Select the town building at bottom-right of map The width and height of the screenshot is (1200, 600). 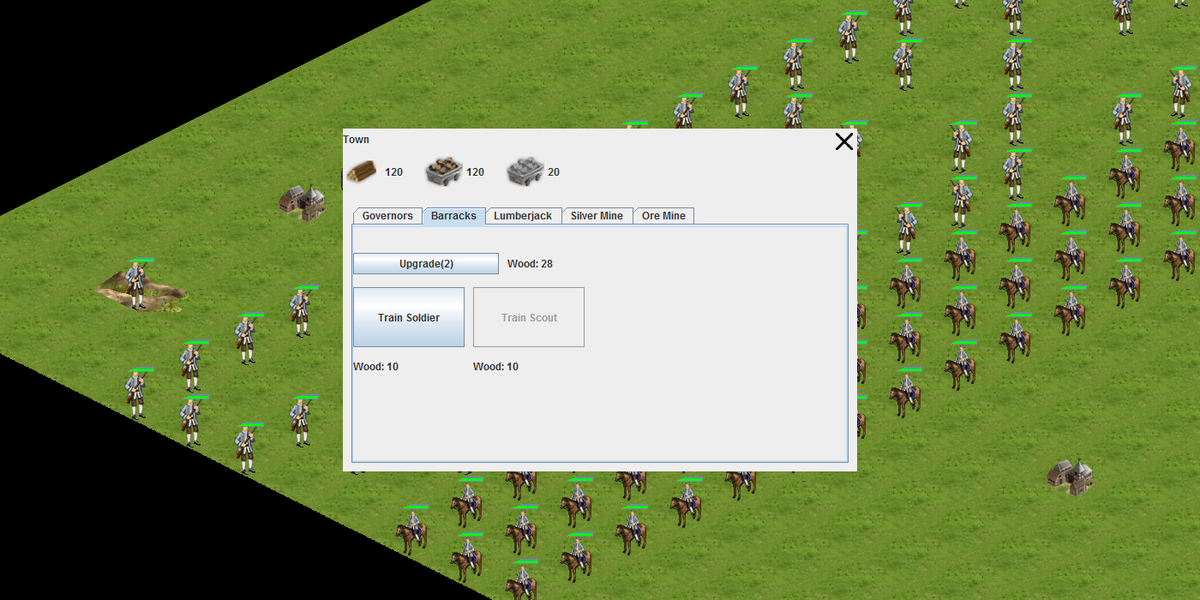(1069, 477)
